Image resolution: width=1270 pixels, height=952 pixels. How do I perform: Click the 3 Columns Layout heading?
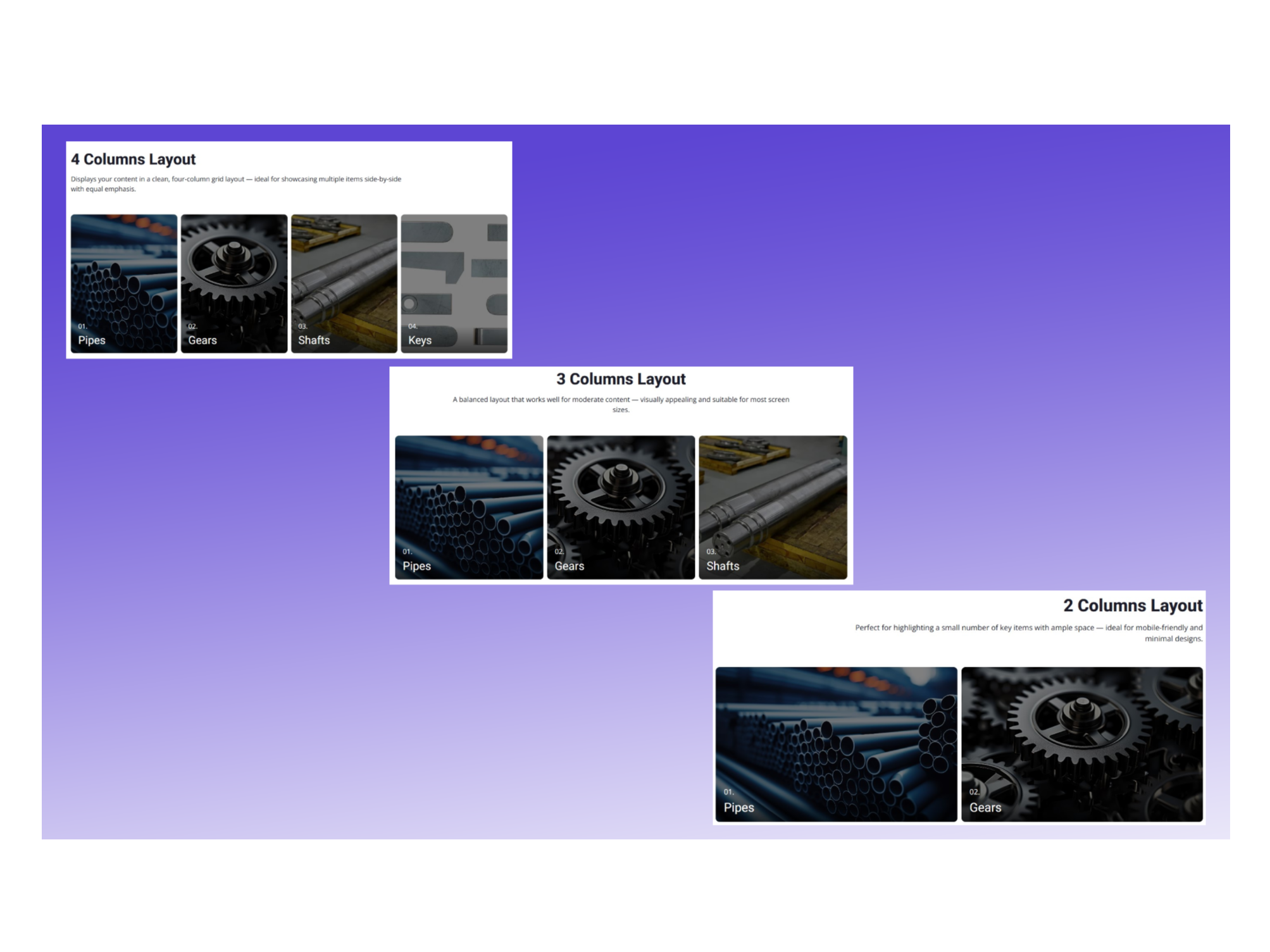pyautogui.click(x=621, y=379)
